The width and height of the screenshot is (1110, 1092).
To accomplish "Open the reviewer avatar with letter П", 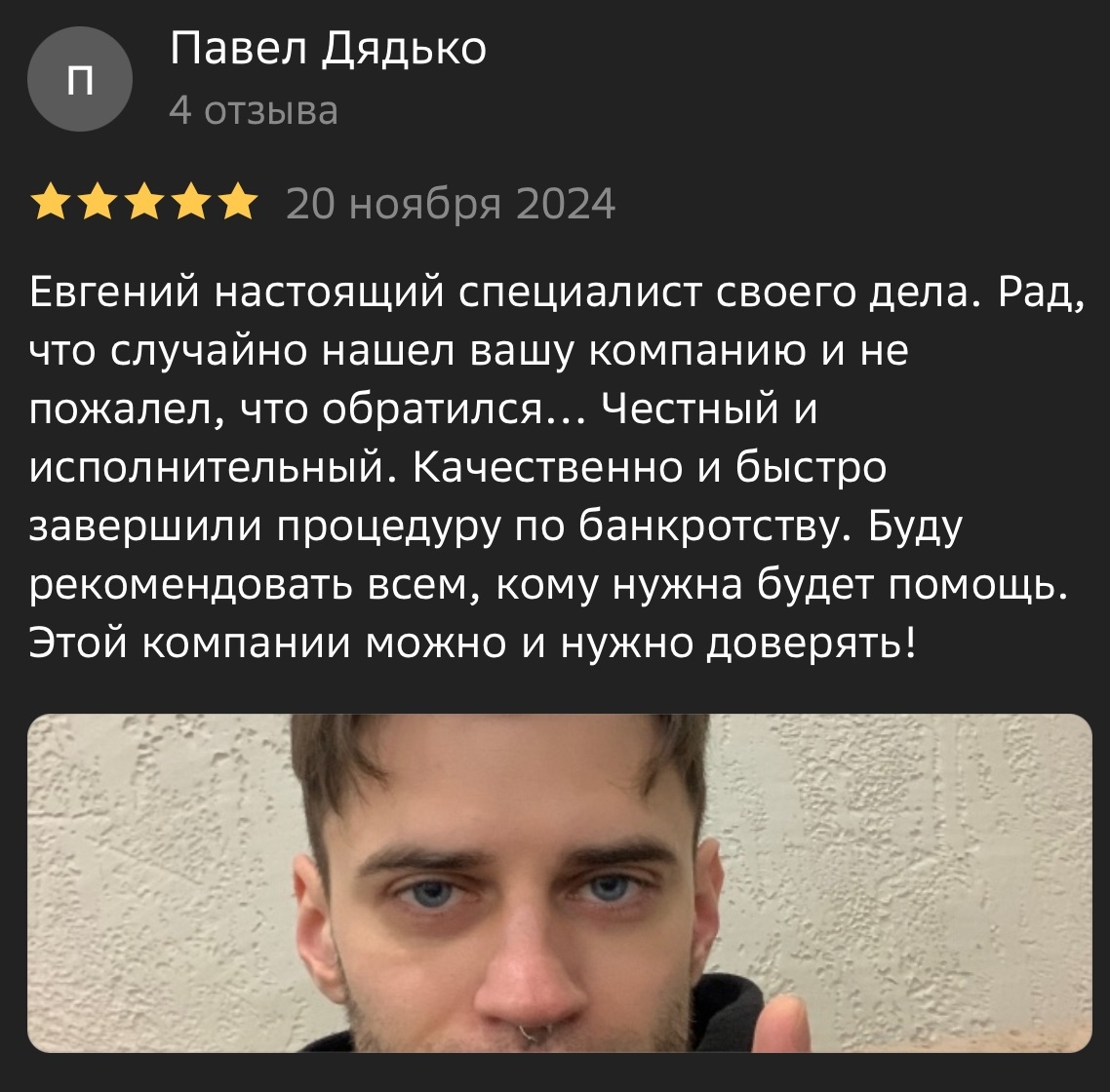I will pos(79,79).
